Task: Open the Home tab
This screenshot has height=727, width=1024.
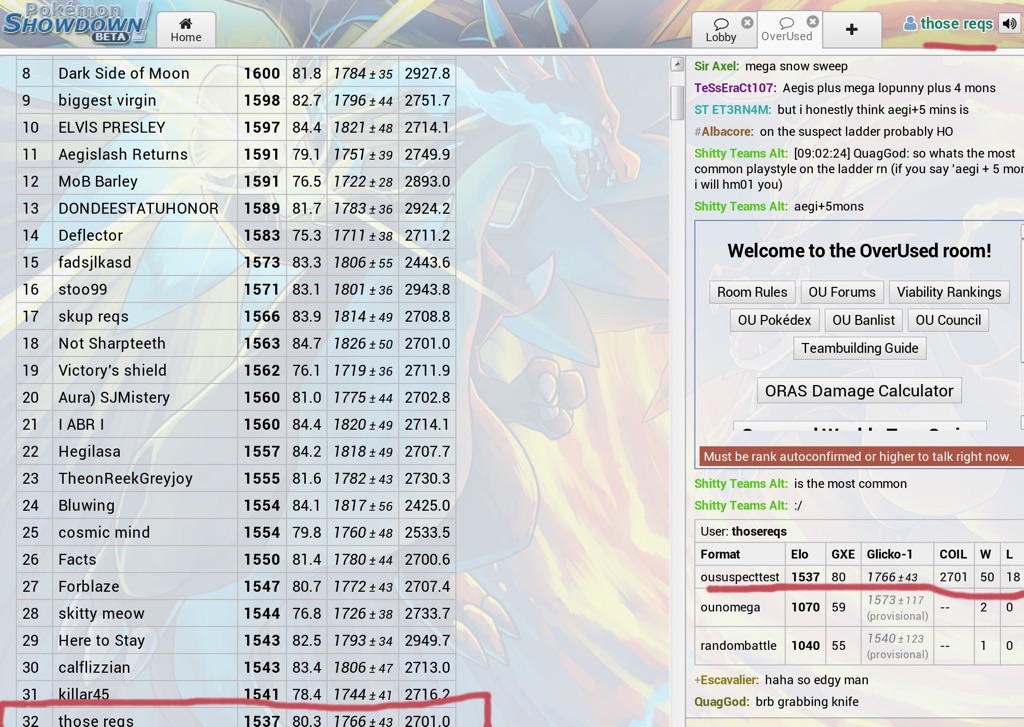Action: click(x=186, y=30)
